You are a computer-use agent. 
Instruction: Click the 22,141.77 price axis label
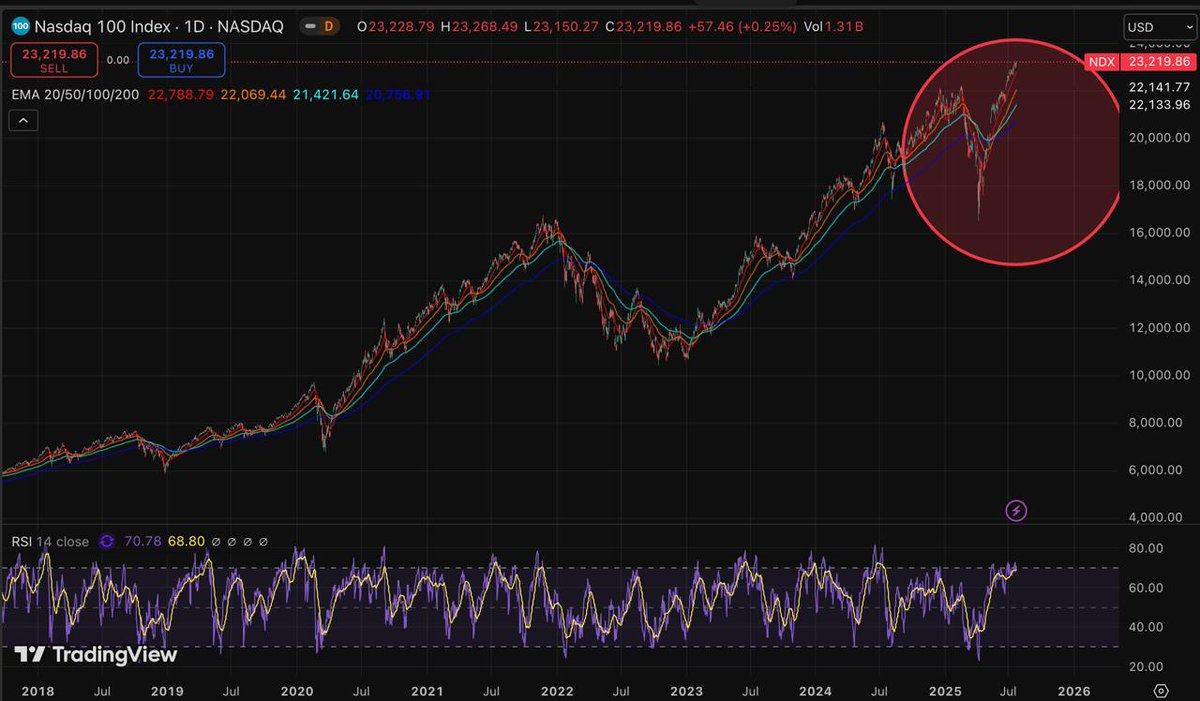point(1157,87)
